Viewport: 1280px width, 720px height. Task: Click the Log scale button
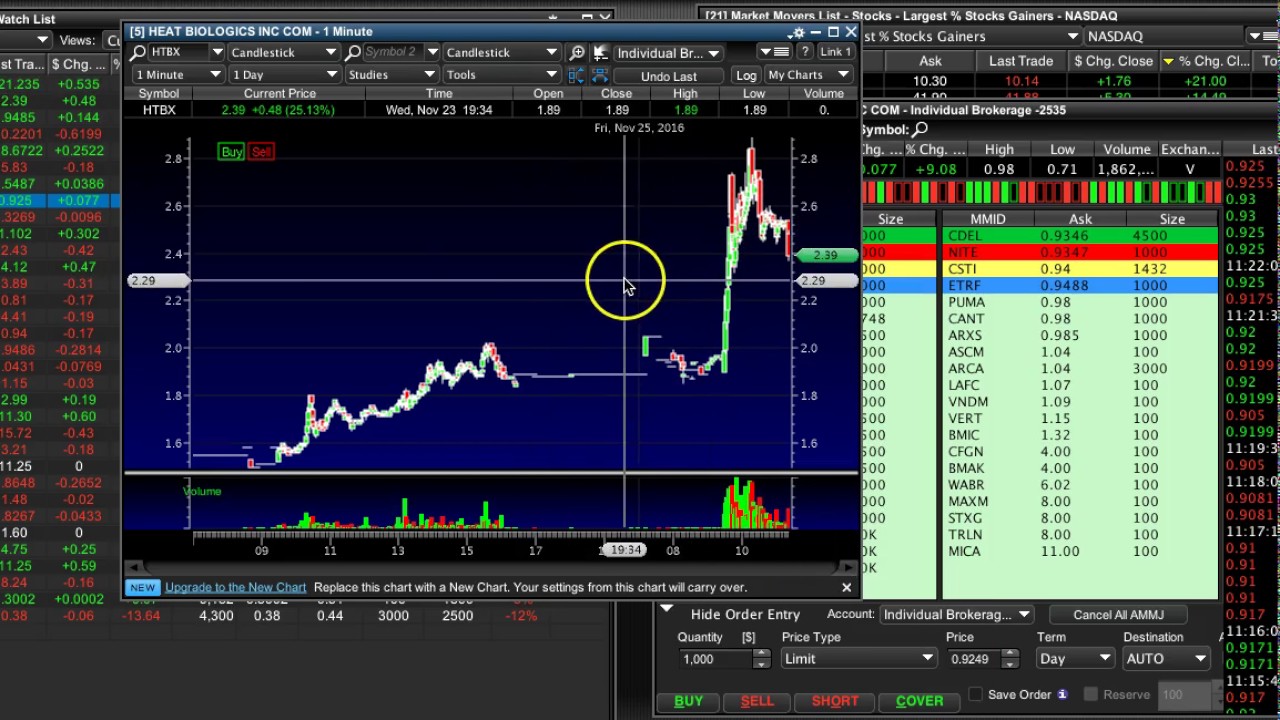tap(746, 76)
